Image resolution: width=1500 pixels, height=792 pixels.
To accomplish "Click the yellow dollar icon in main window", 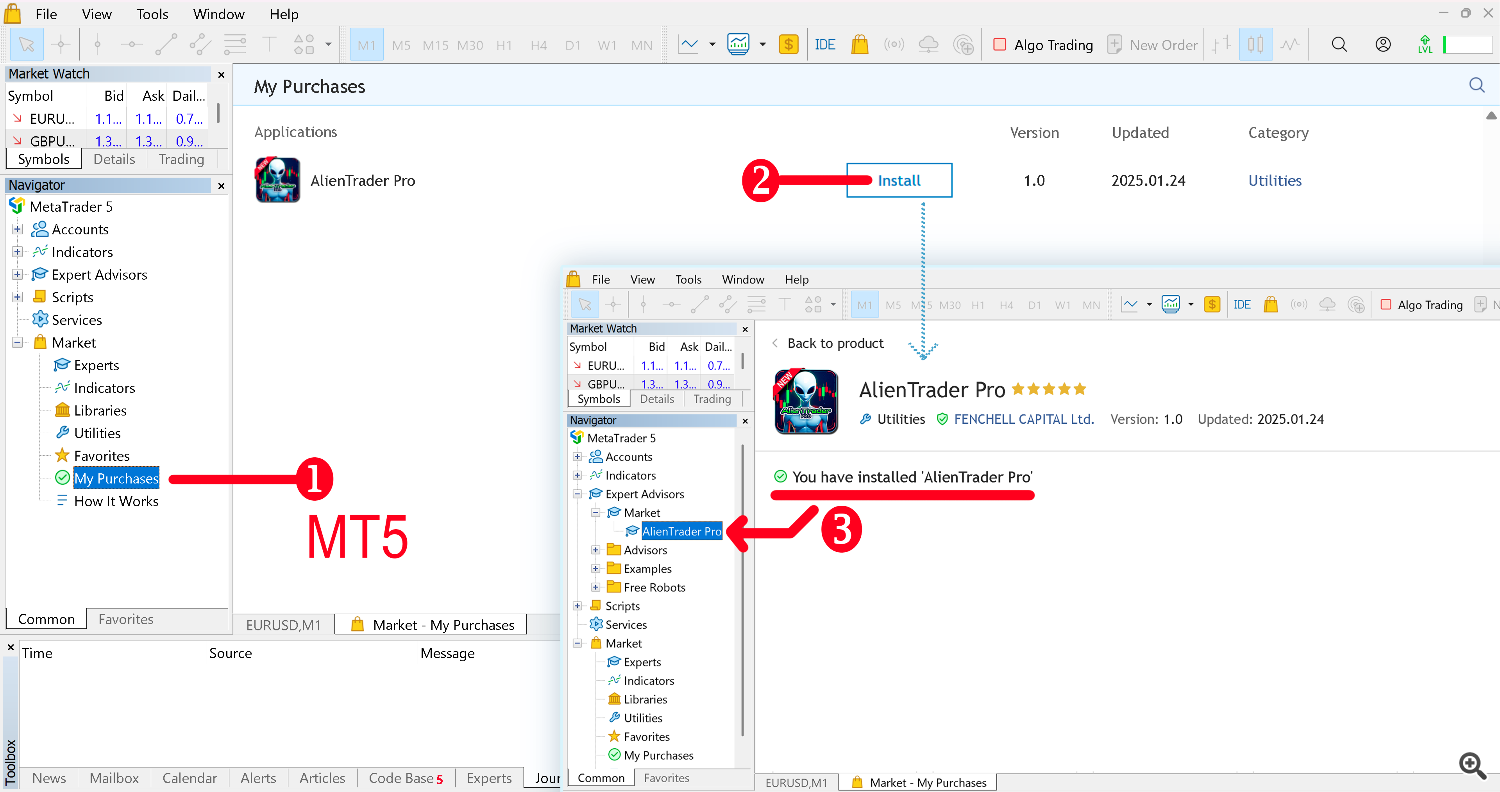I will (789, 44).
